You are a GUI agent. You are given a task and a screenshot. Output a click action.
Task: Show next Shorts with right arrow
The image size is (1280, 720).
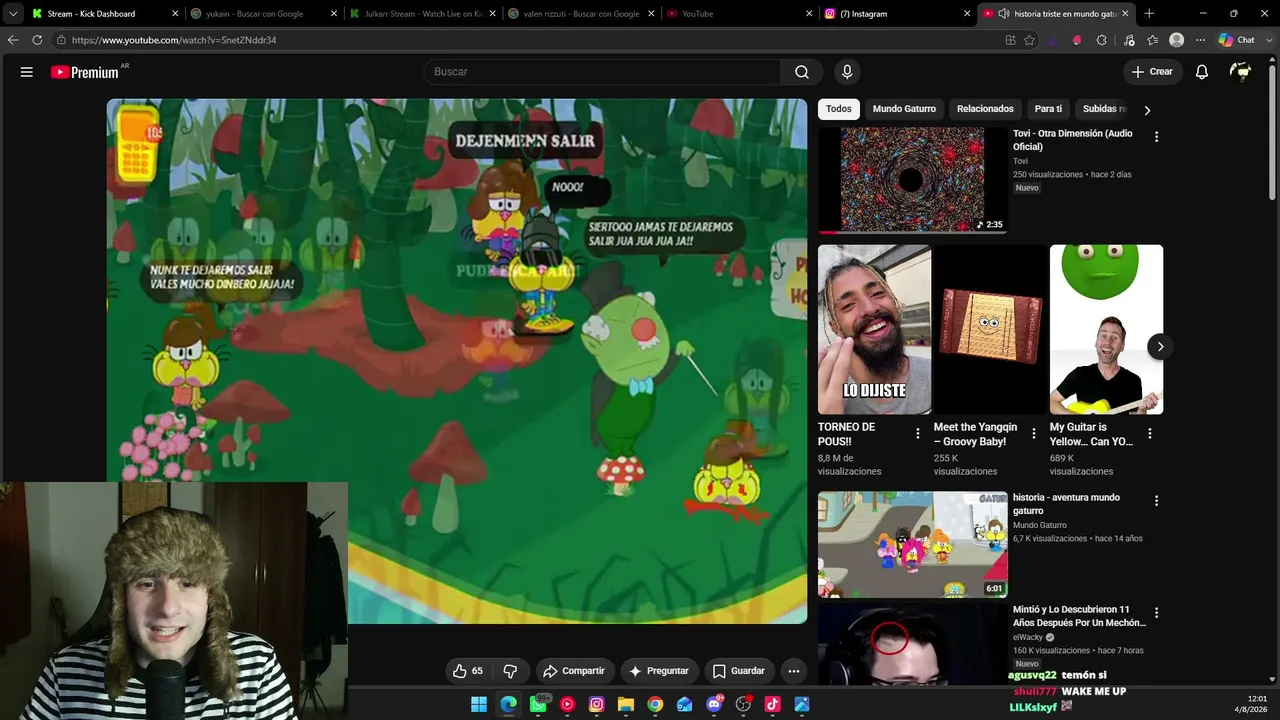pos(1160,346)
